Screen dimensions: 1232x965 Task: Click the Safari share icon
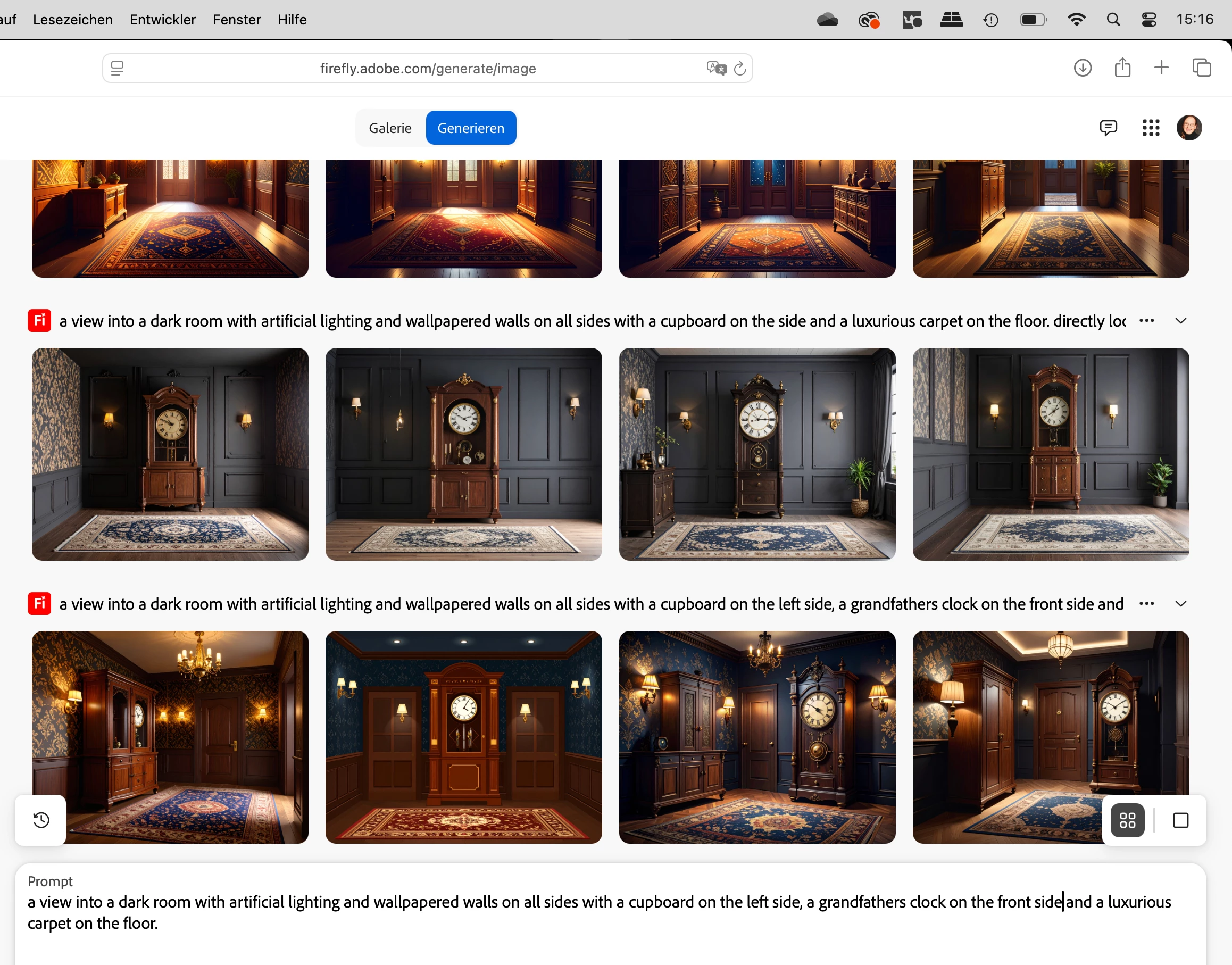[x=1122, y=68]
